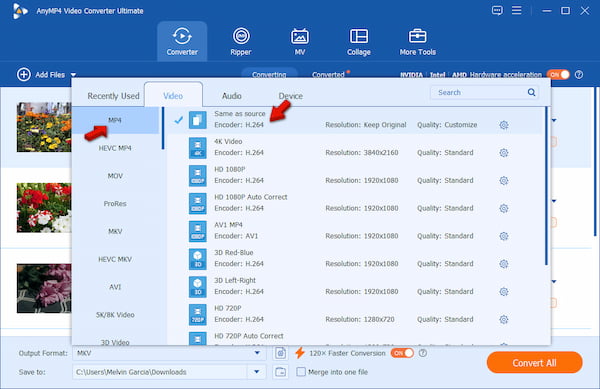
Task: Open the Ripper module
Action: 241,41
